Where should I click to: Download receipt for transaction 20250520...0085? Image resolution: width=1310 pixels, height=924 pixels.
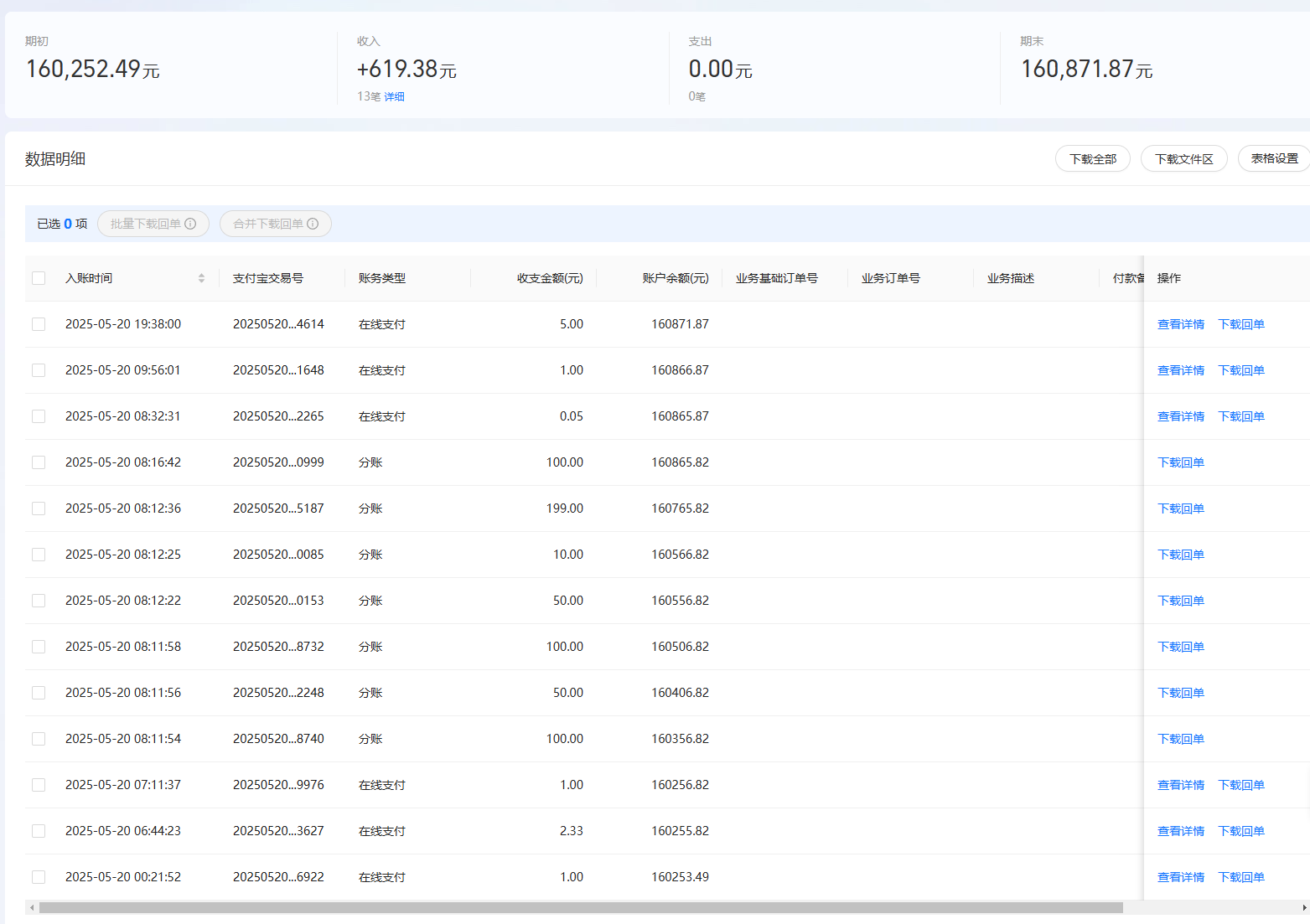pyautogui.click(x=1181, y=555)
